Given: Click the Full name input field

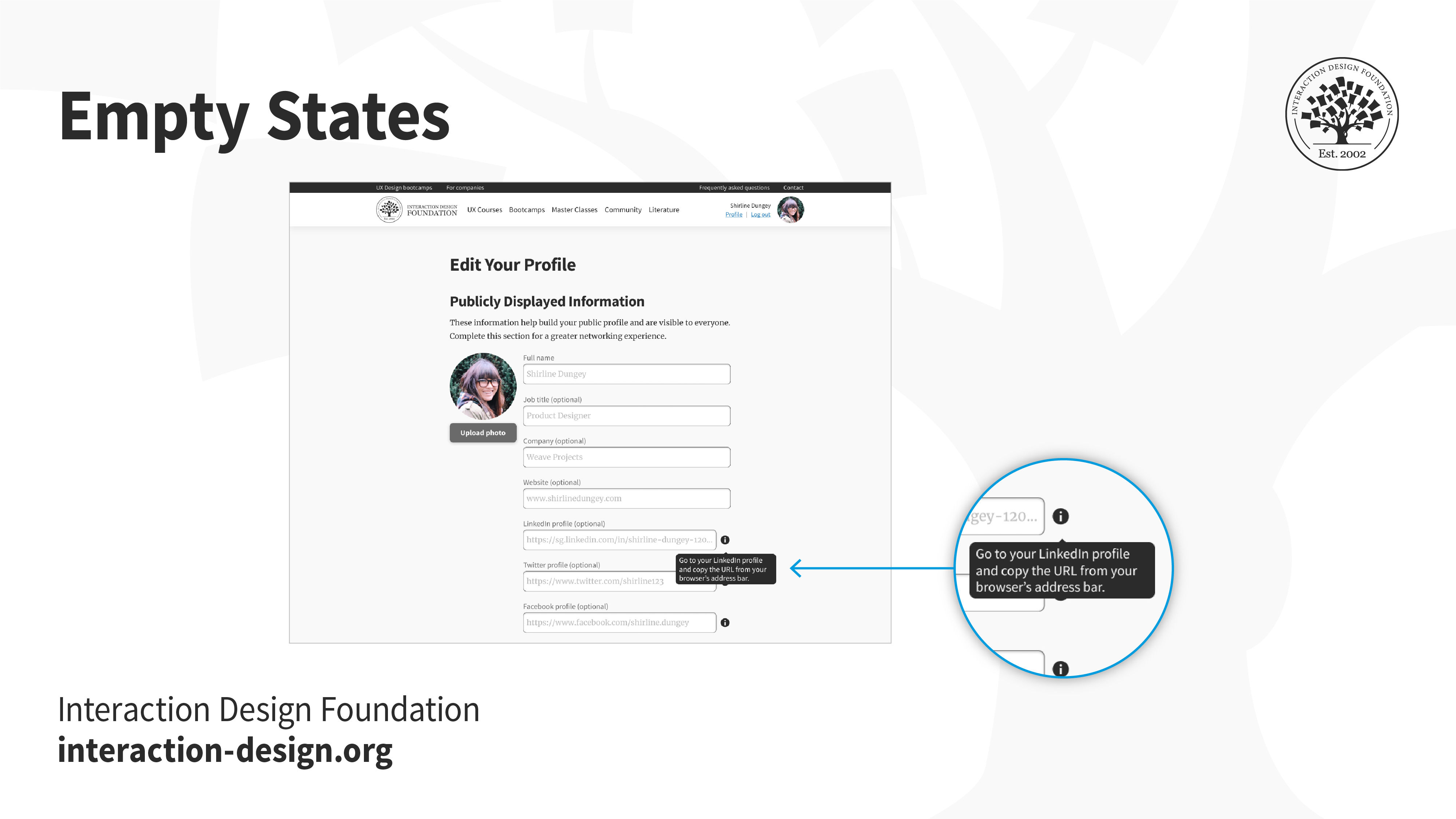Looking at the screenshot, I should pyautogui.click(x=625, y=374).
